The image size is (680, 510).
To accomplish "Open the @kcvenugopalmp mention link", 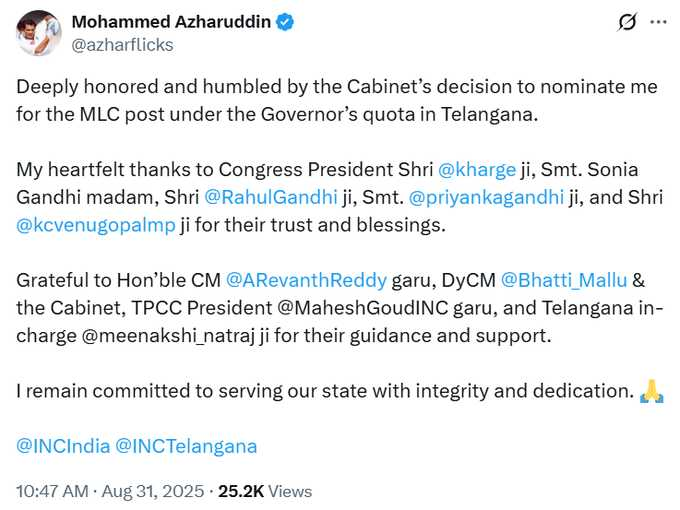I will coord(94,225).
